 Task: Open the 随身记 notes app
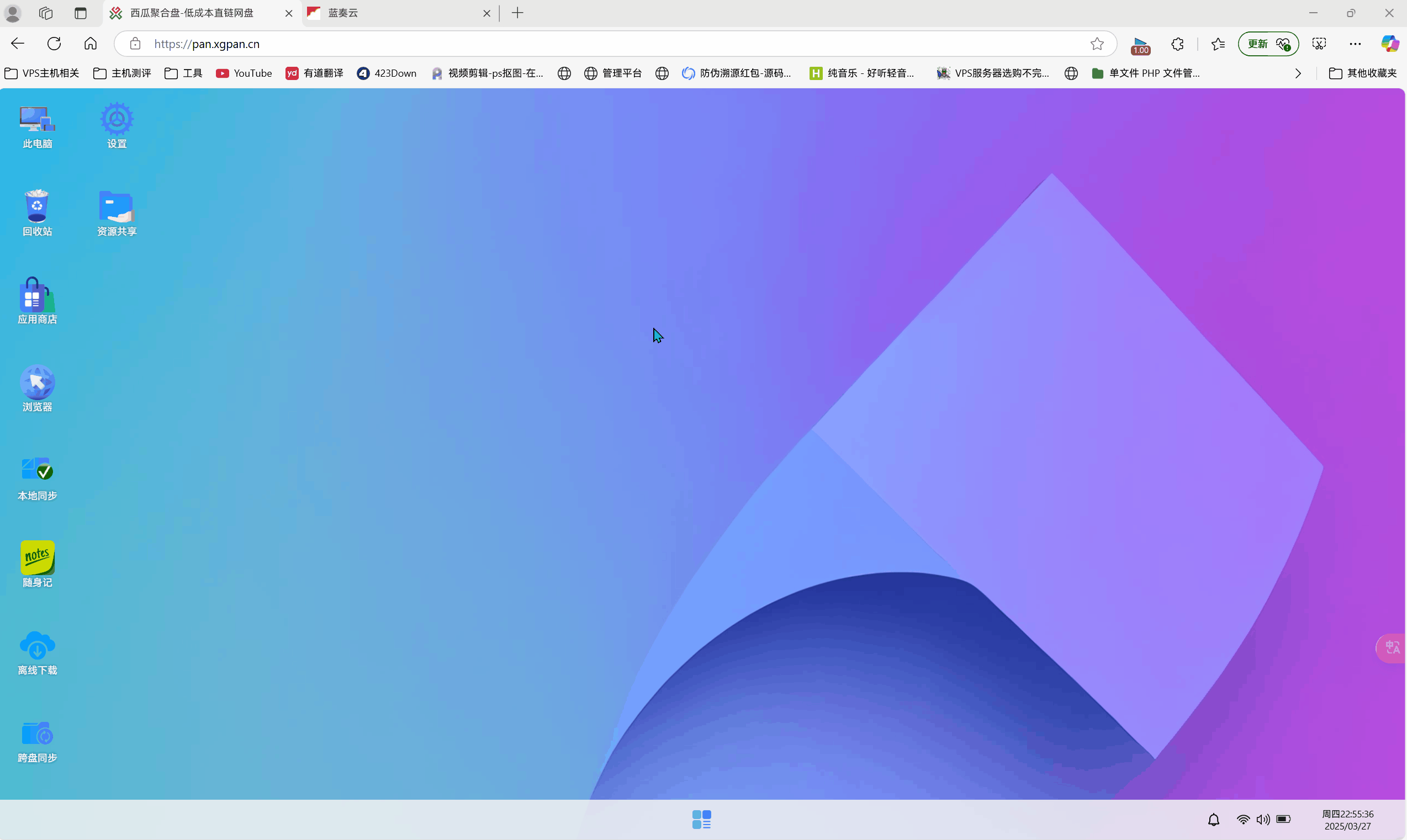(38, 557)
